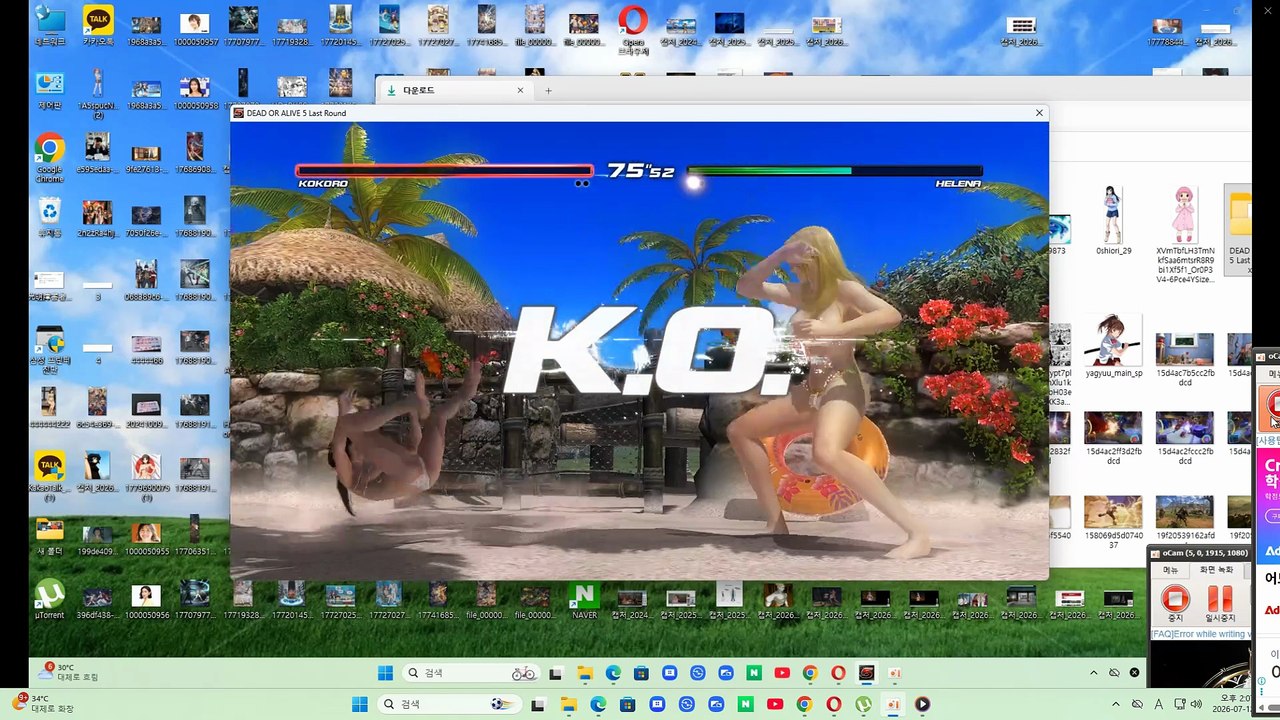Open the NAVER desktop shortcut

click(x=584, y=600)
